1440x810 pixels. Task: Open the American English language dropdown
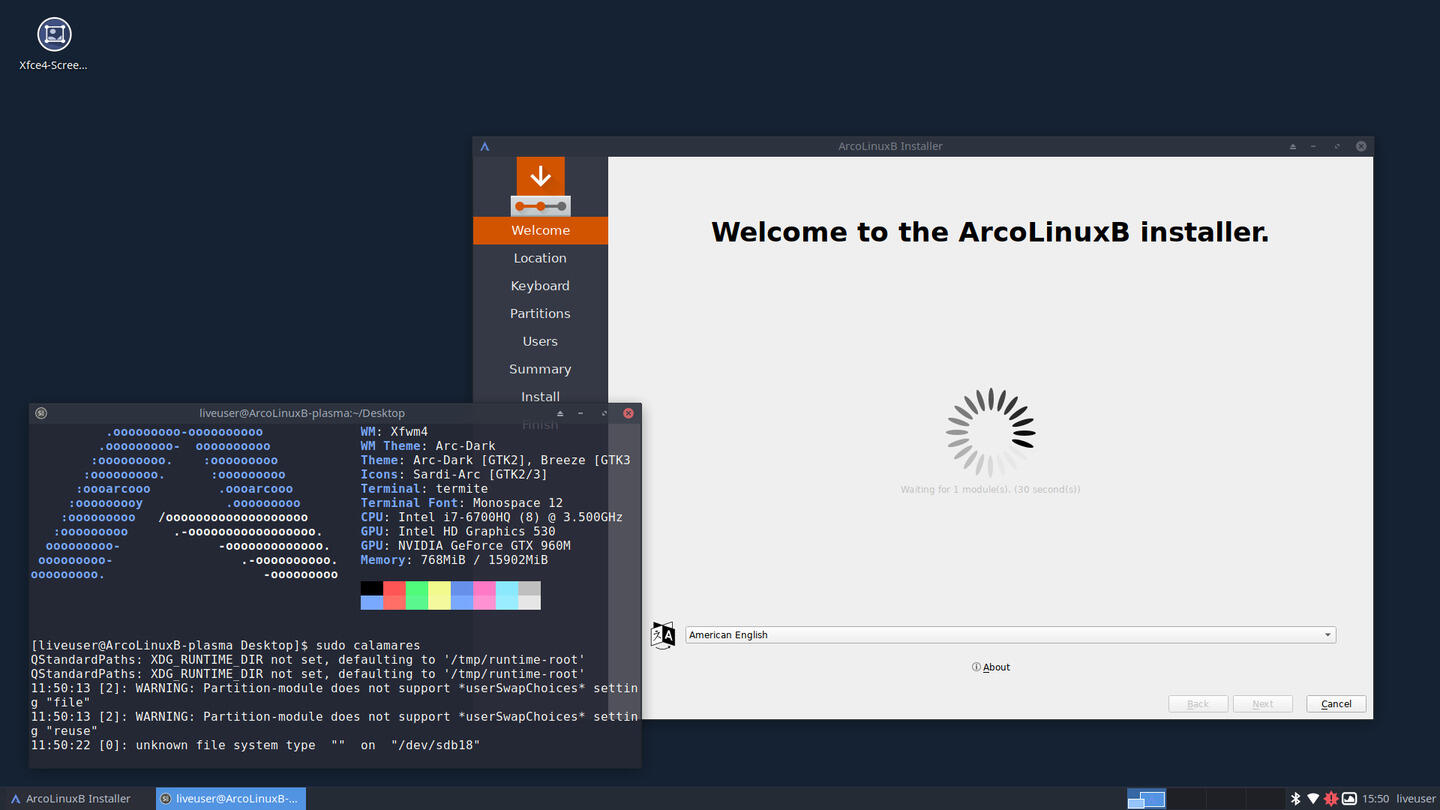[1010, 635]
